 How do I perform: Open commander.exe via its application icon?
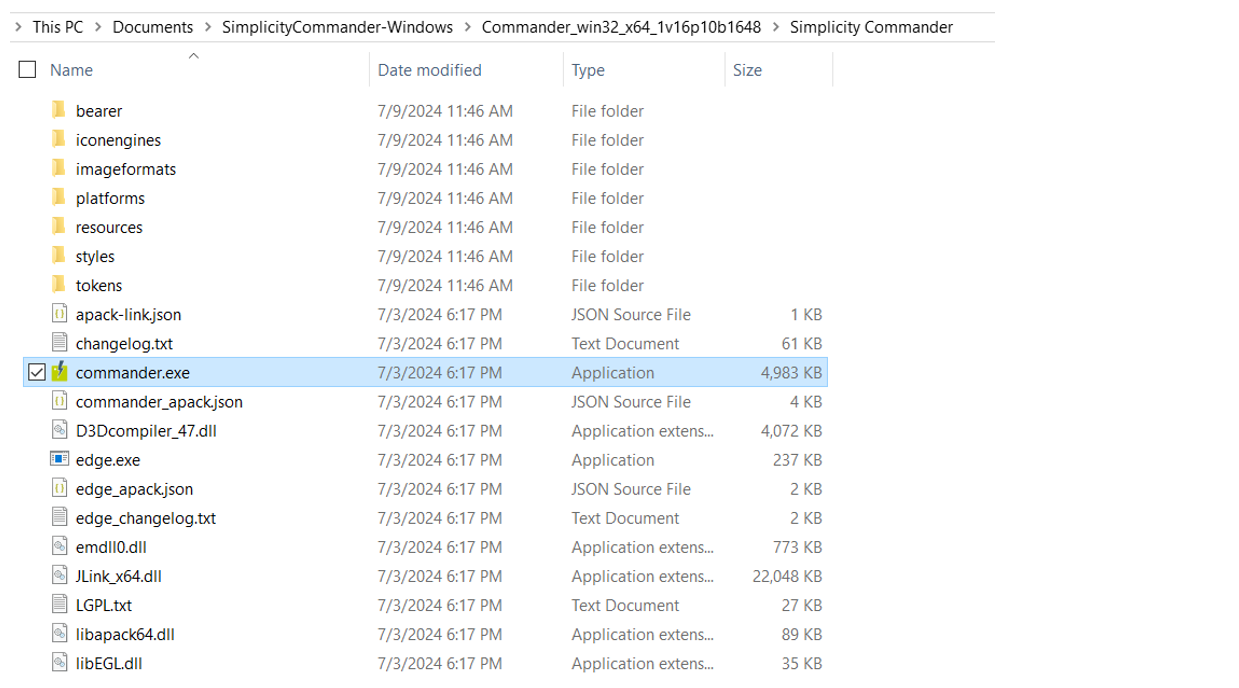(60, 372)
